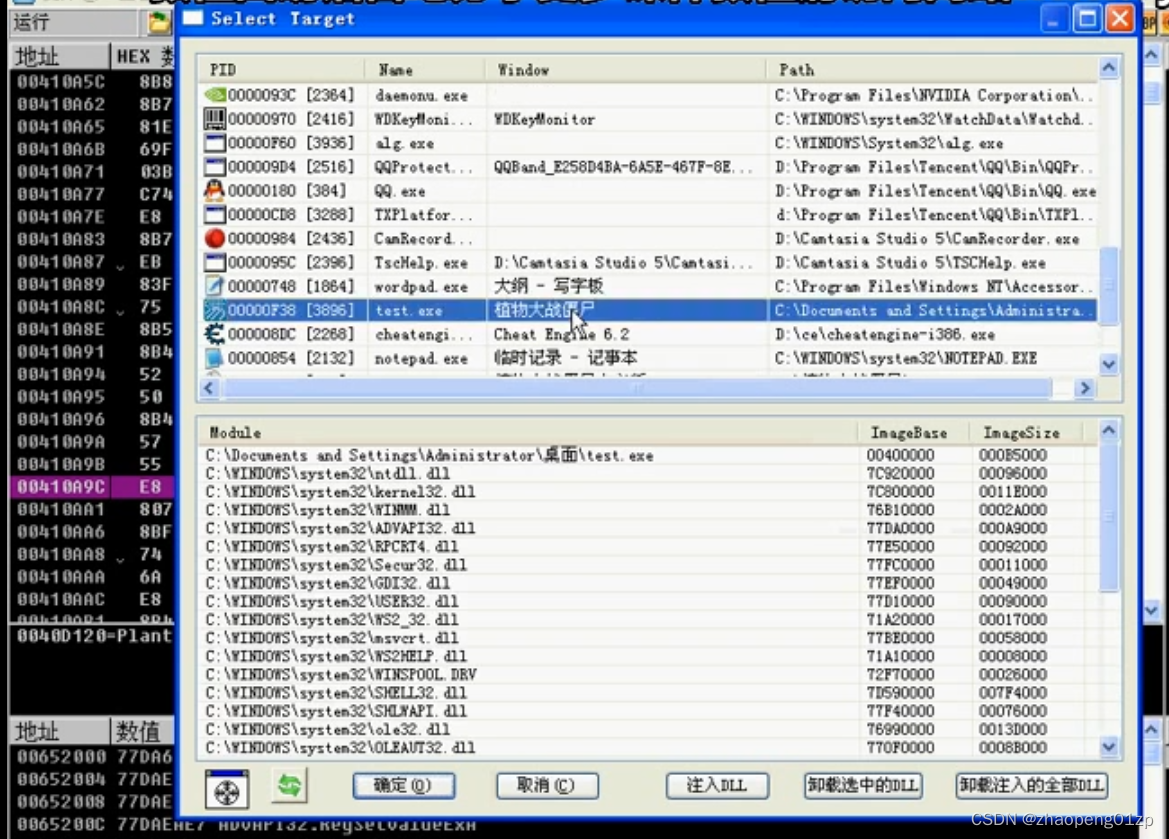Select the WINSPOOL.DRV module row
The height and width of the screenshot is (839, 1169).
coord(647,674)
